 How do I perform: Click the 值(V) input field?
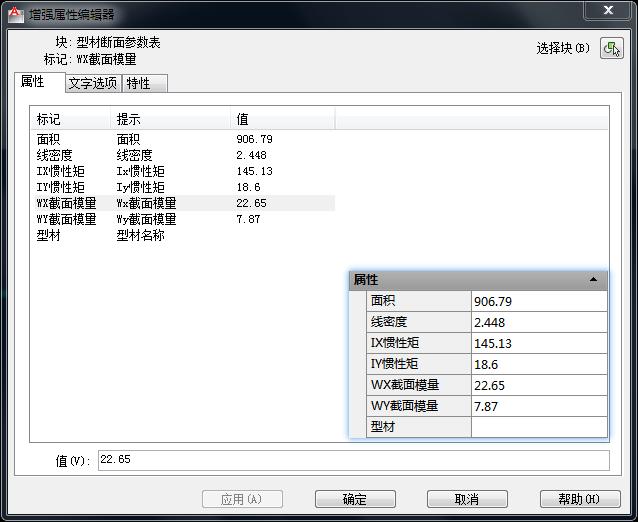[352, 460]
